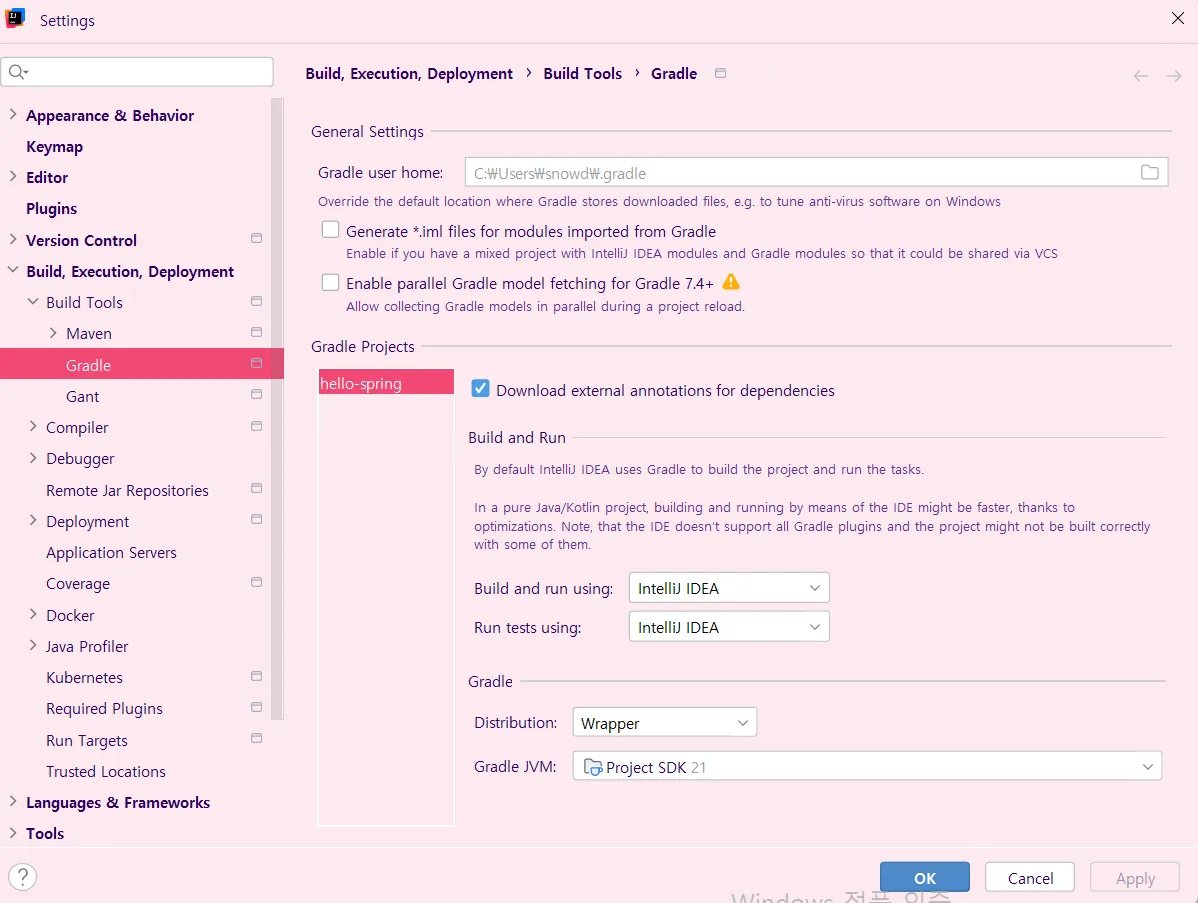Uncheck Download external annotations for dependencies

(x=480, y=389)
